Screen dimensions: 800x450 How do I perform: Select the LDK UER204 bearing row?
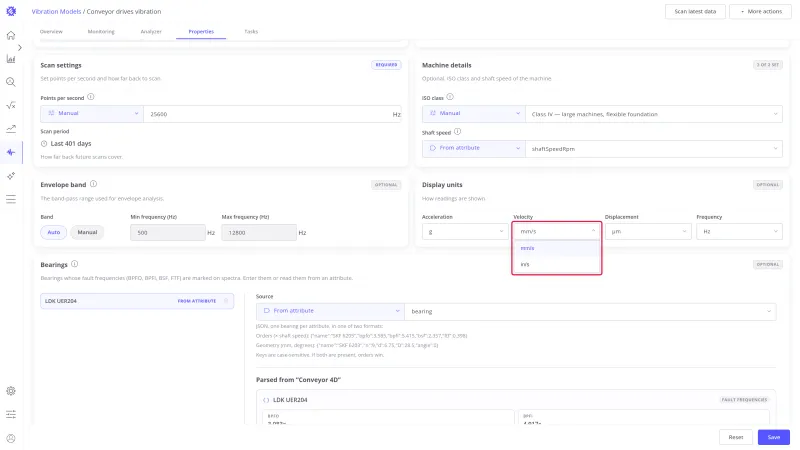(137, 301)
